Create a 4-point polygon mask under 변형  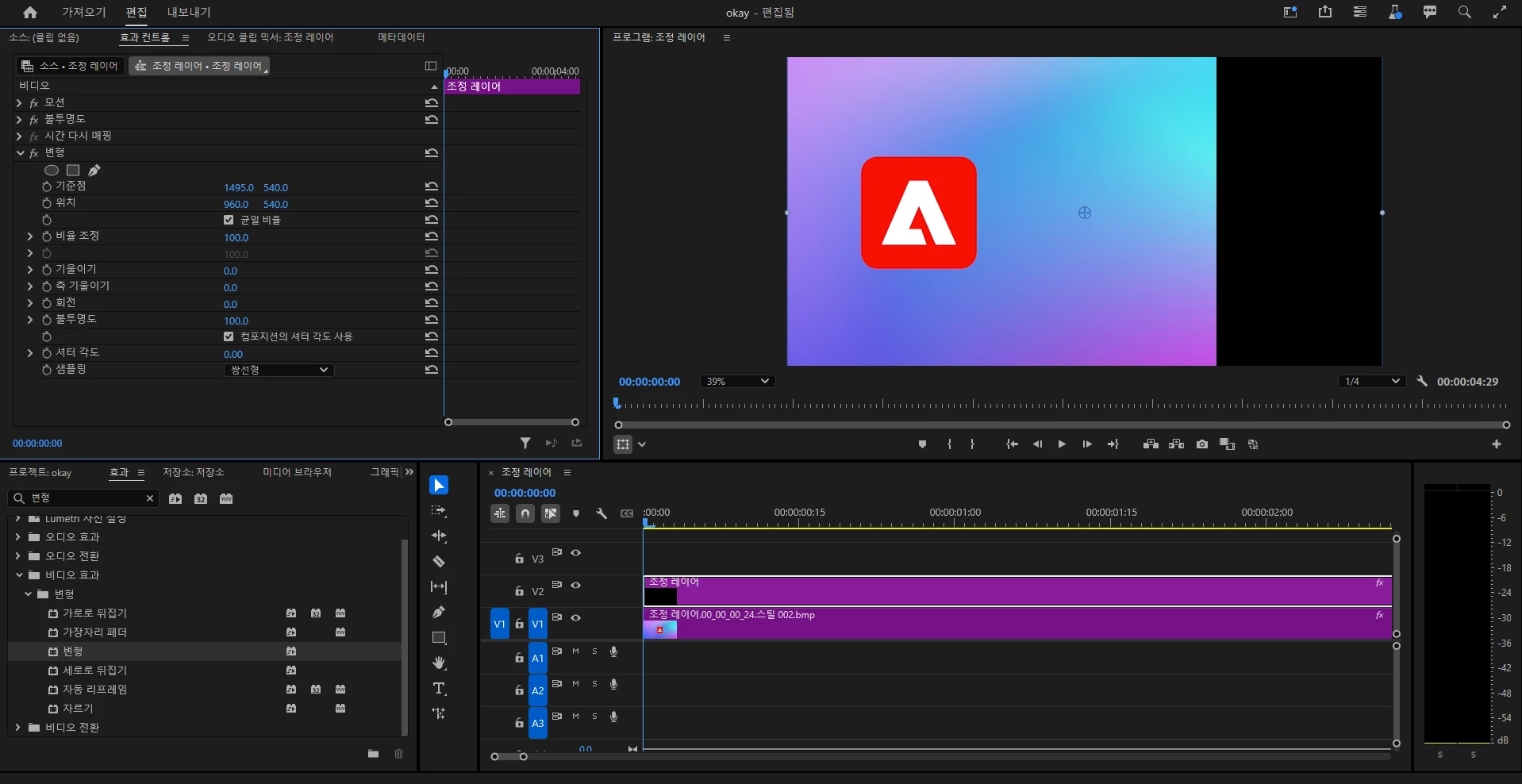(x=73, y=170)
